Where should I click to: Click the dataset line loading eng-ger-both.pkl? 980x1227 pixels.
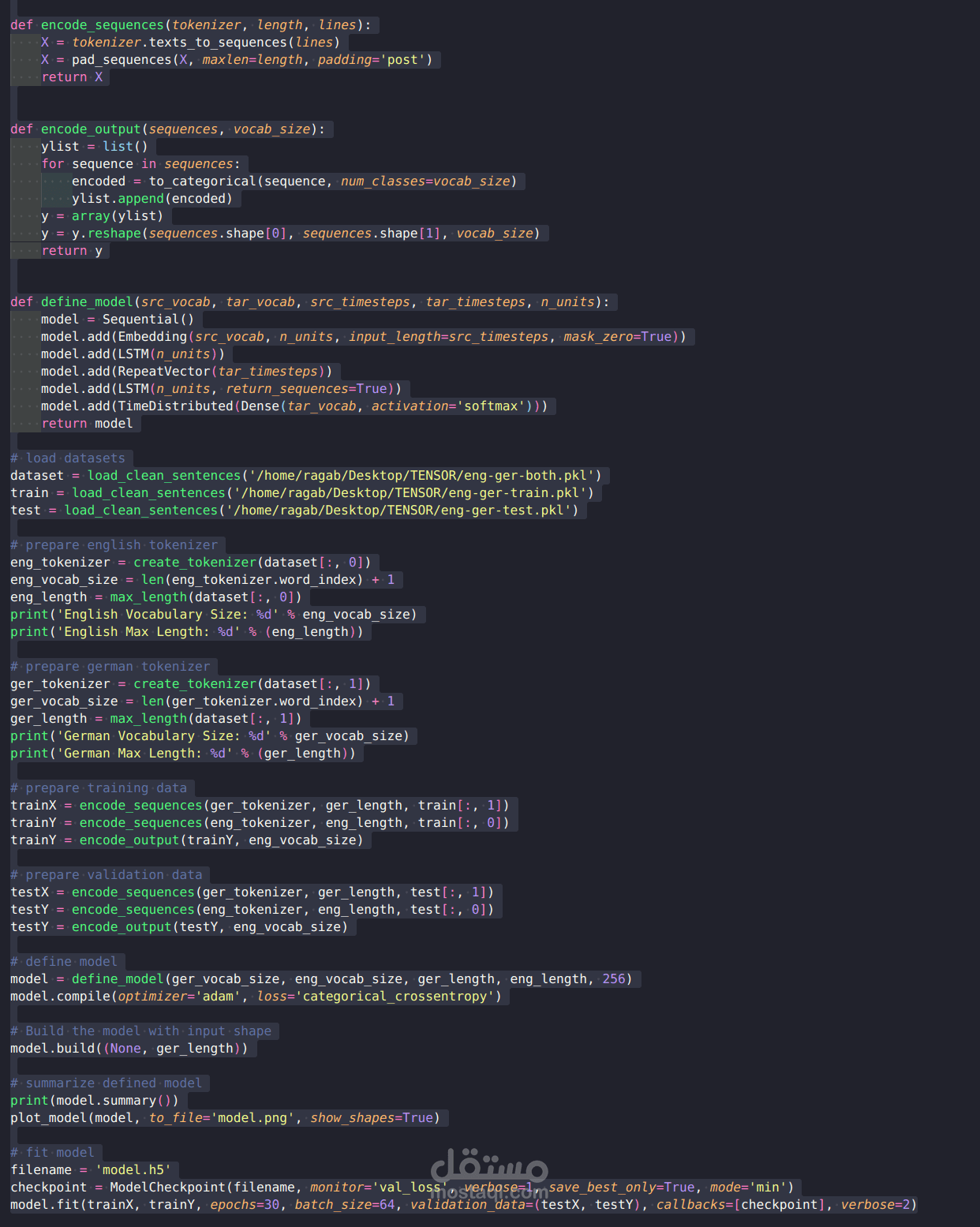point(306,476)
